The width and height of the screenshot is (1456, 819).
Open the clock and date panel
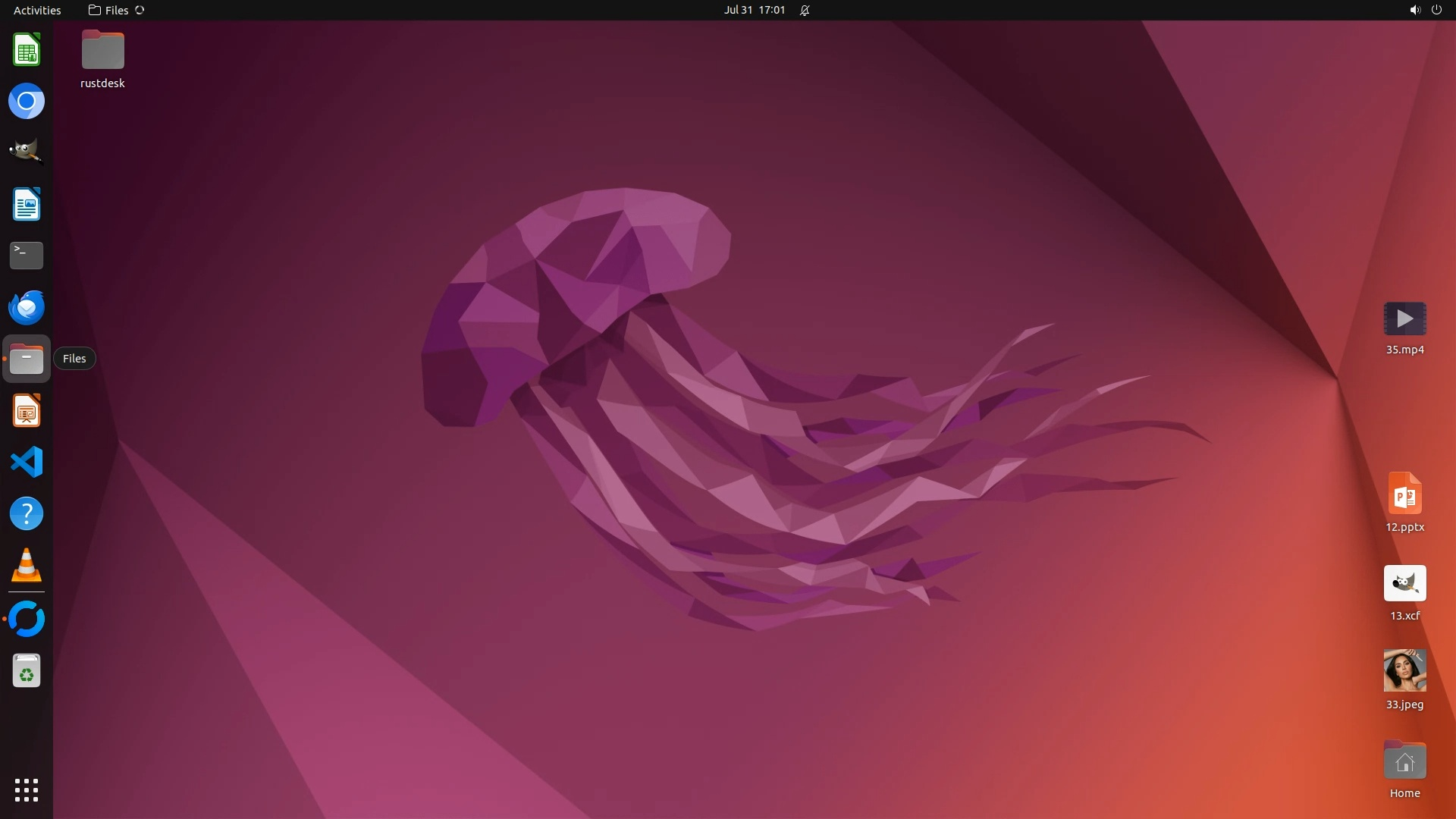pyautogui.click(x=754, y=10)
